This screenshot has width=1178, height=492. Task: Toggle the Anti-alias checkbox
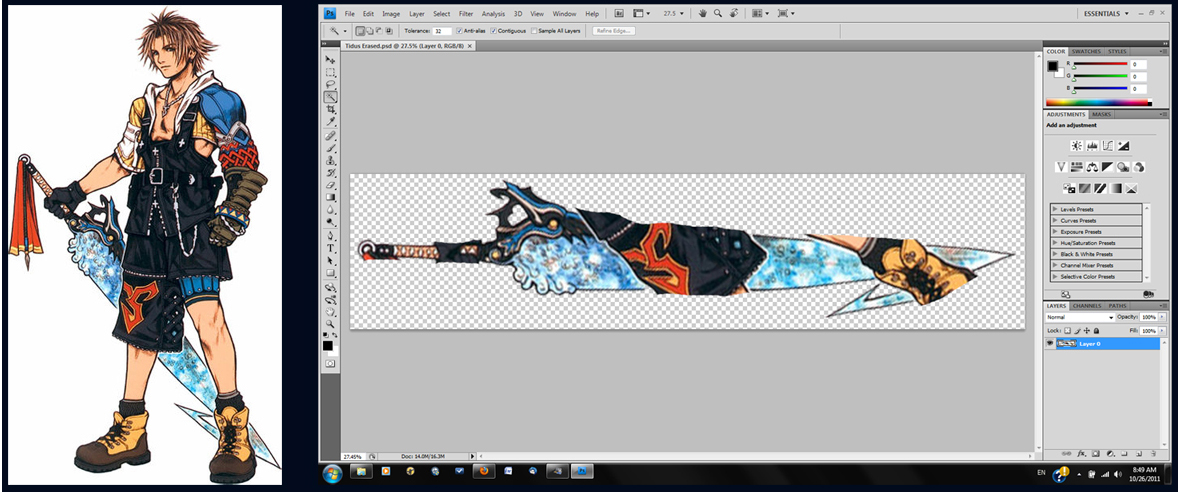click(459, 31)
